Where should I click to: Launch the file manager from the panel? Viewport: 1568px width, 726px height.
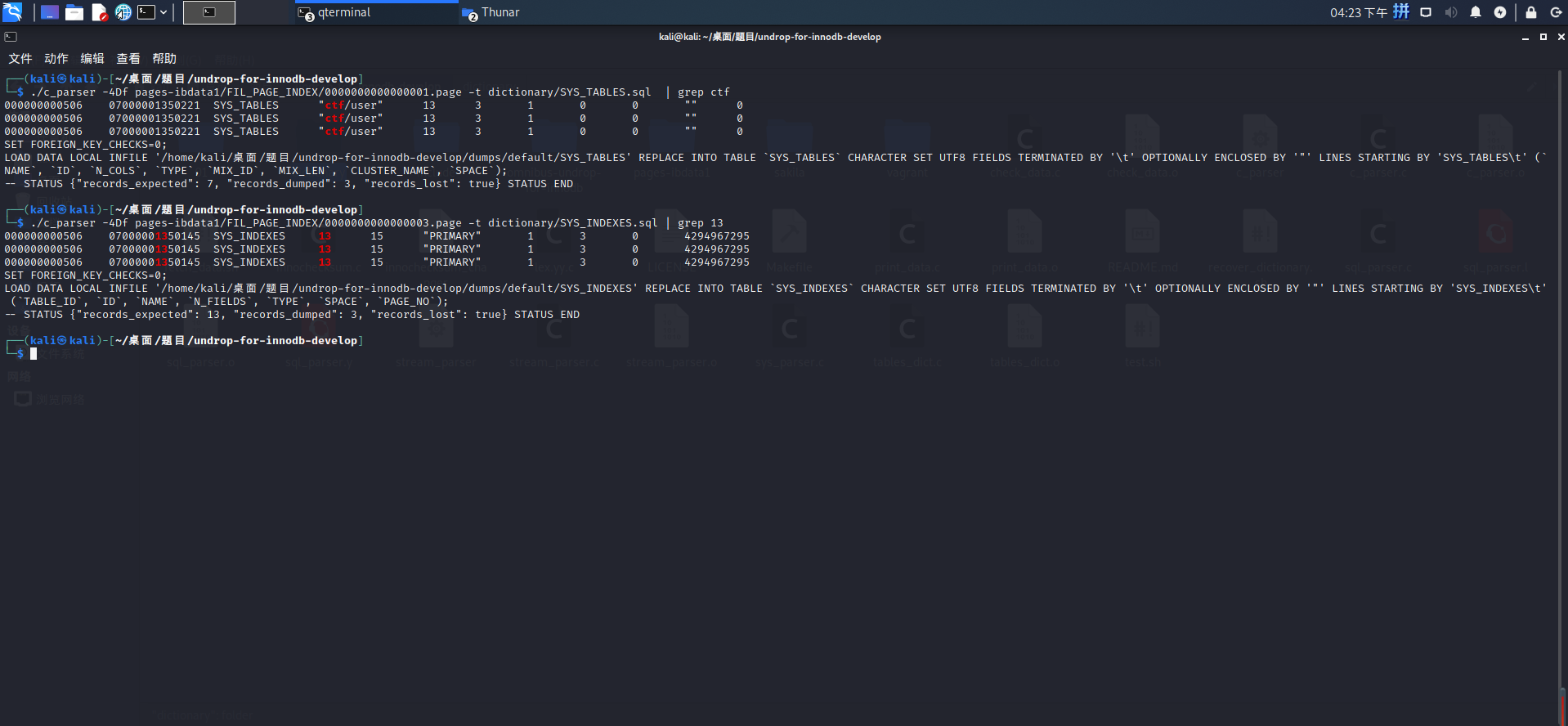coord(74,12)
